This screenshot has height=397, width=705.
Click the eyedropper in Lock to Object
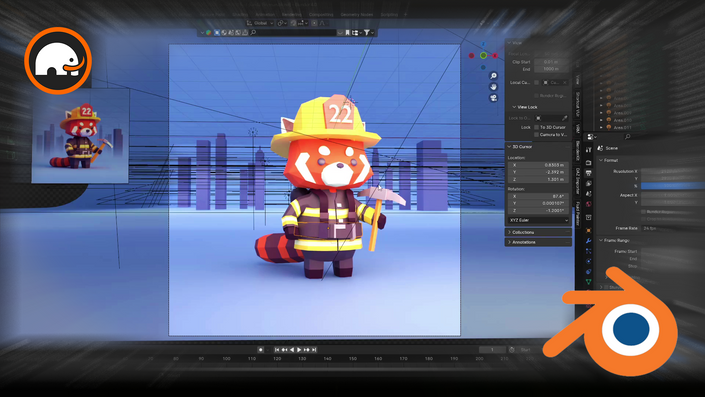(564, 118)
